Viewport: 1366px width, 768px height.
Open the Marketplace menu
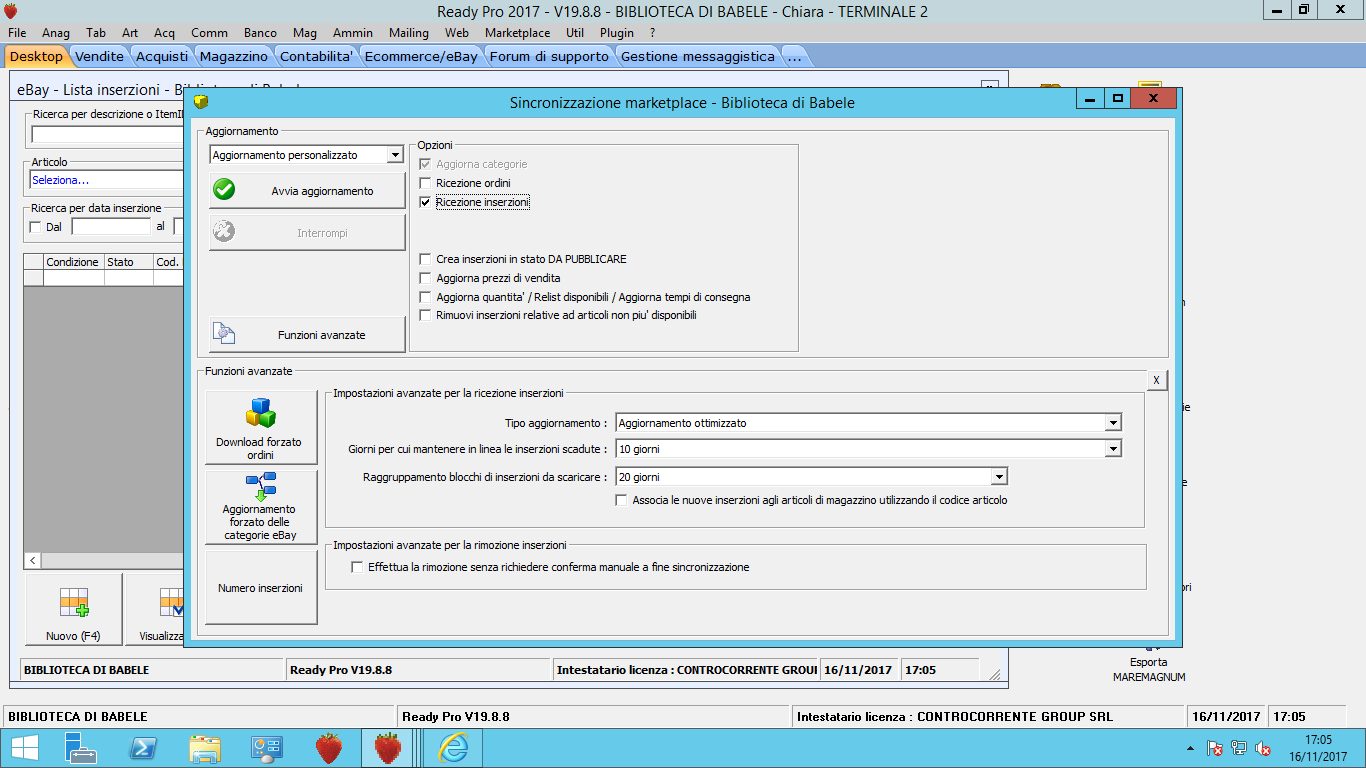click(517, 33)
